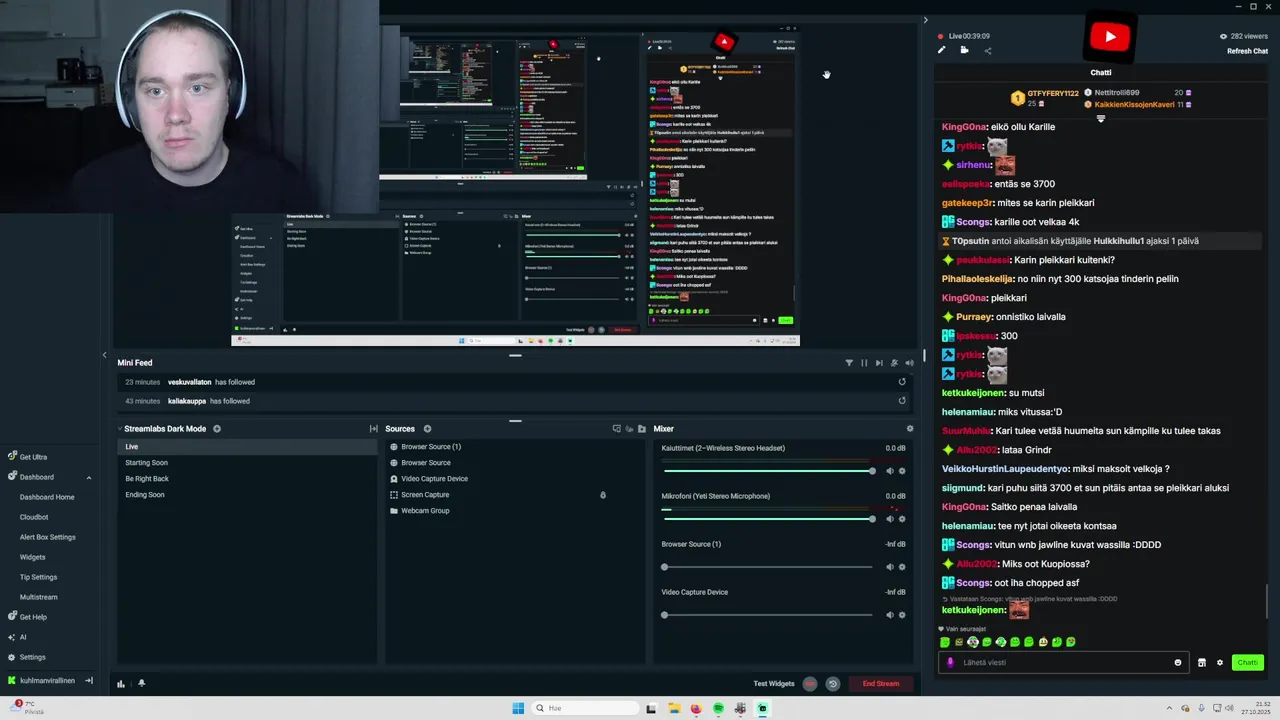
Task: Open settings for Kaiuttimet audio source
Action: (x=902, y=471)
